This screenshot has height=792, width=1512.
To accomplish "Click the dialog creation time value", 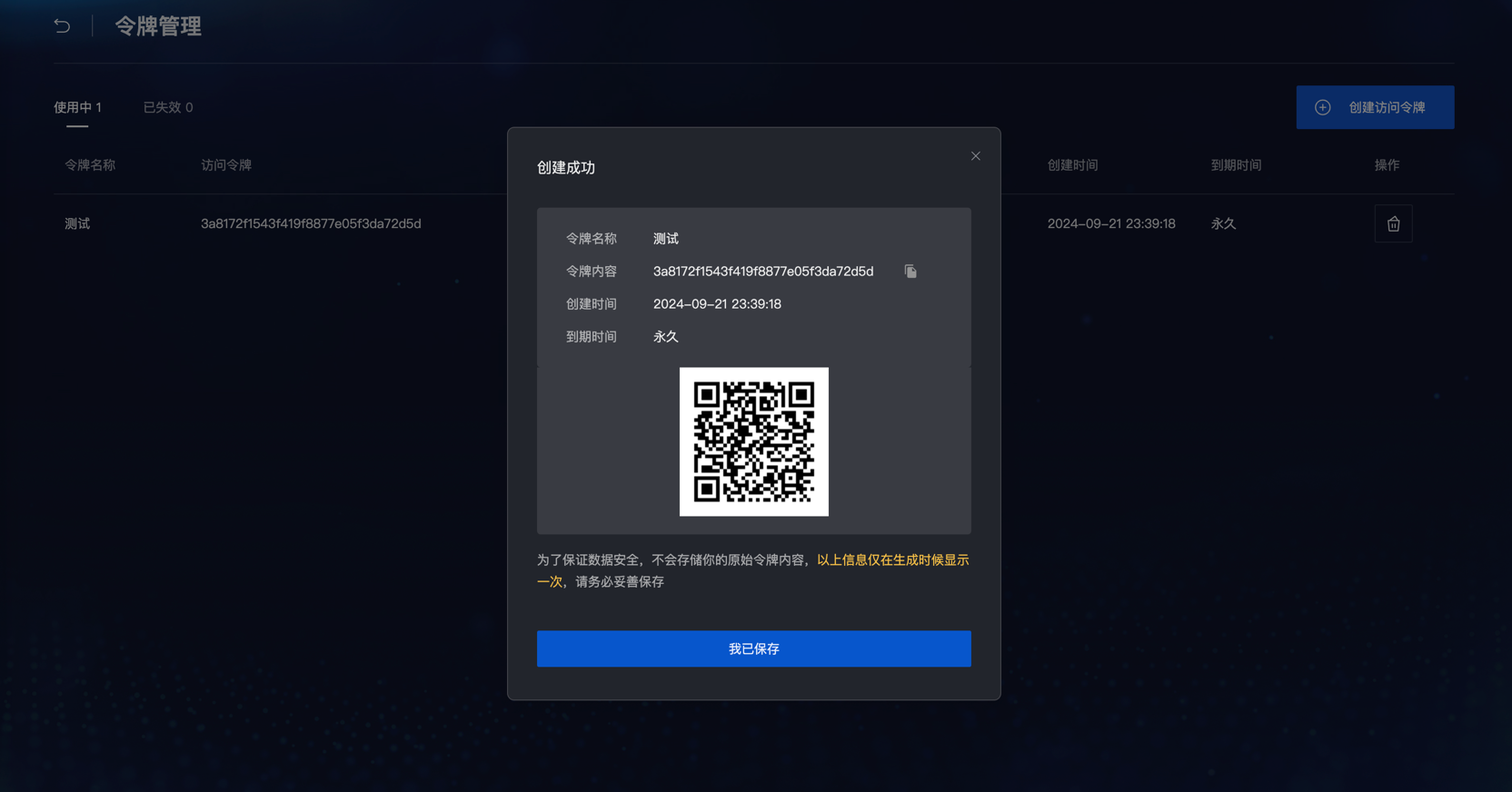I will 717,304.
